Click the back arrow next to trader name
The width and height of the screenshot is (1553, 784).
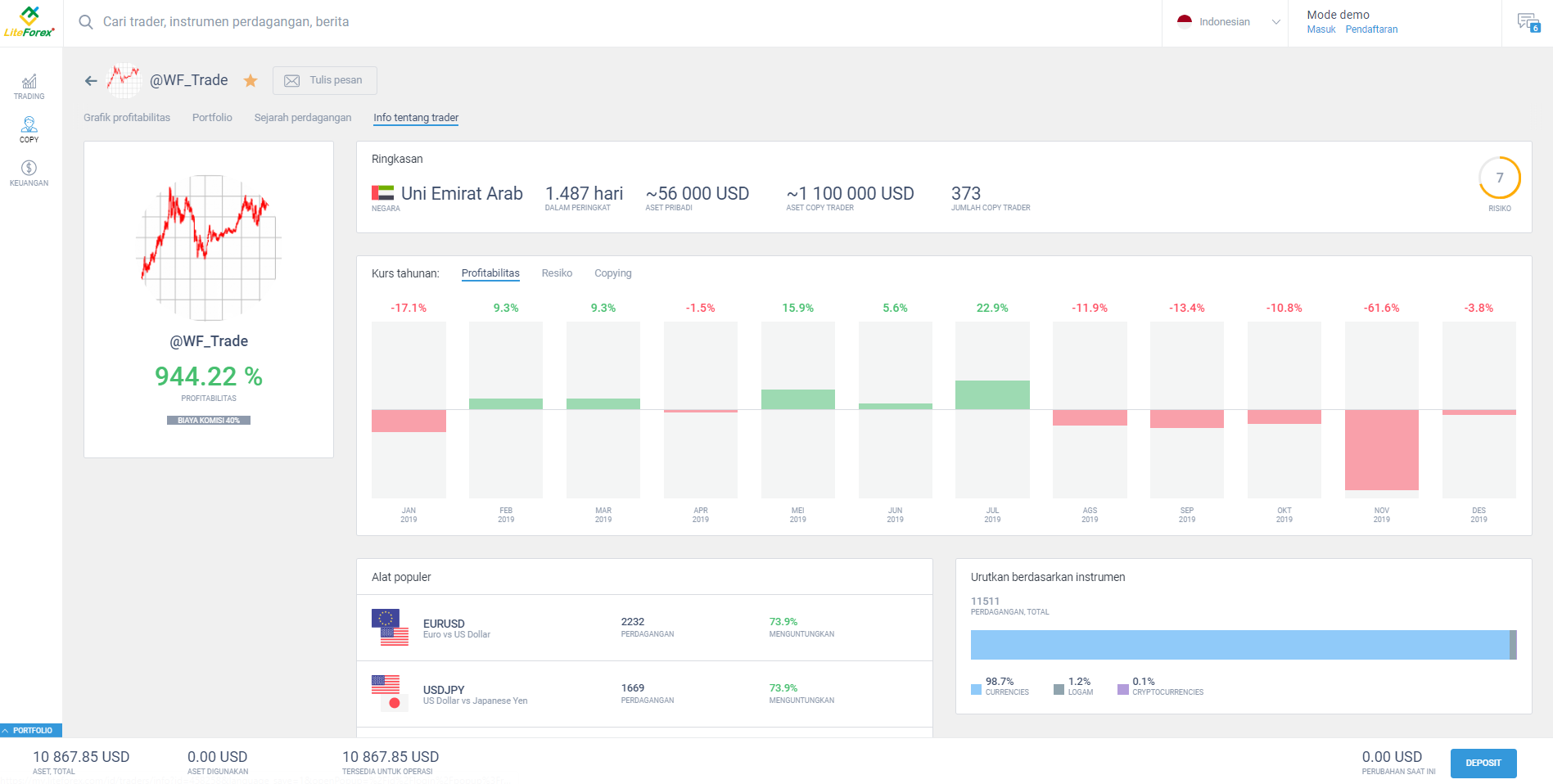90,80
